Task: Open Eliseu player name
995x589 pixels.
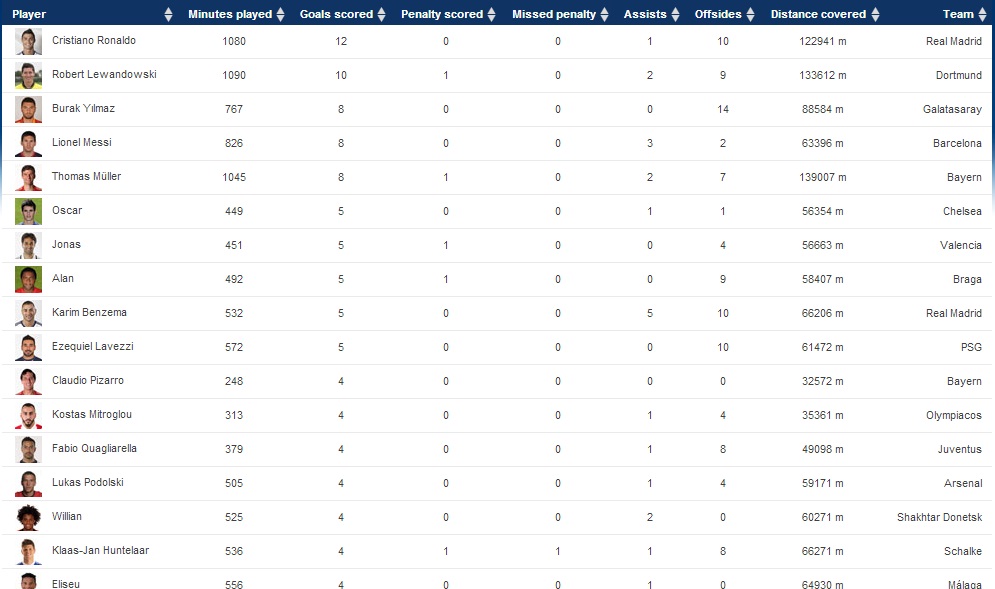Action: click(x=66, y=584)
